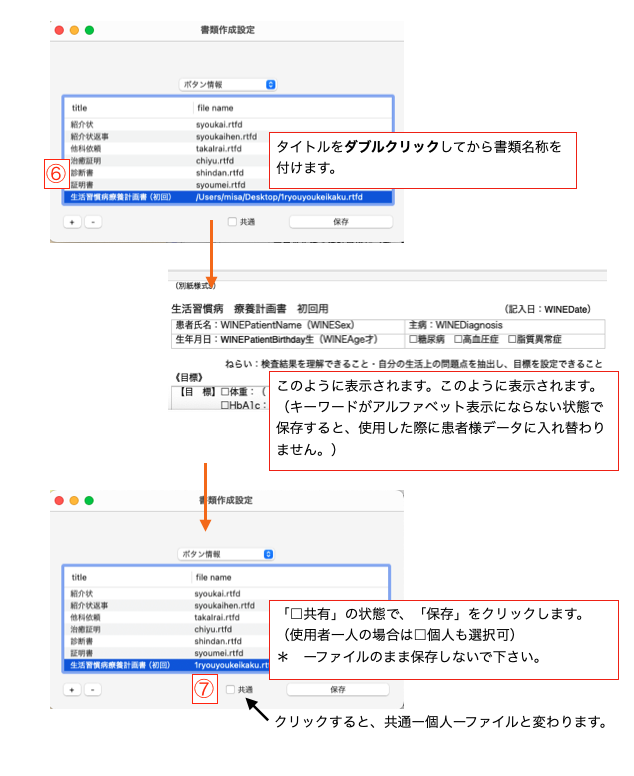Open the ボタン情報 dropdown in the upper dialog

click(x=227, y=85)
